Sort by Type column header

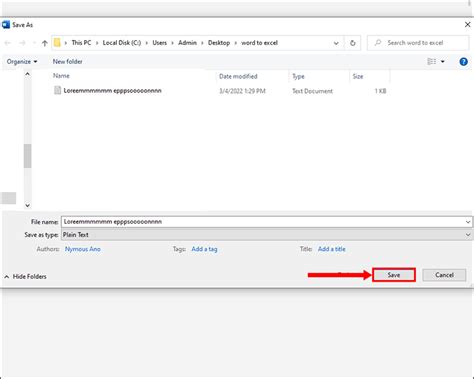(x=298, y=76)
